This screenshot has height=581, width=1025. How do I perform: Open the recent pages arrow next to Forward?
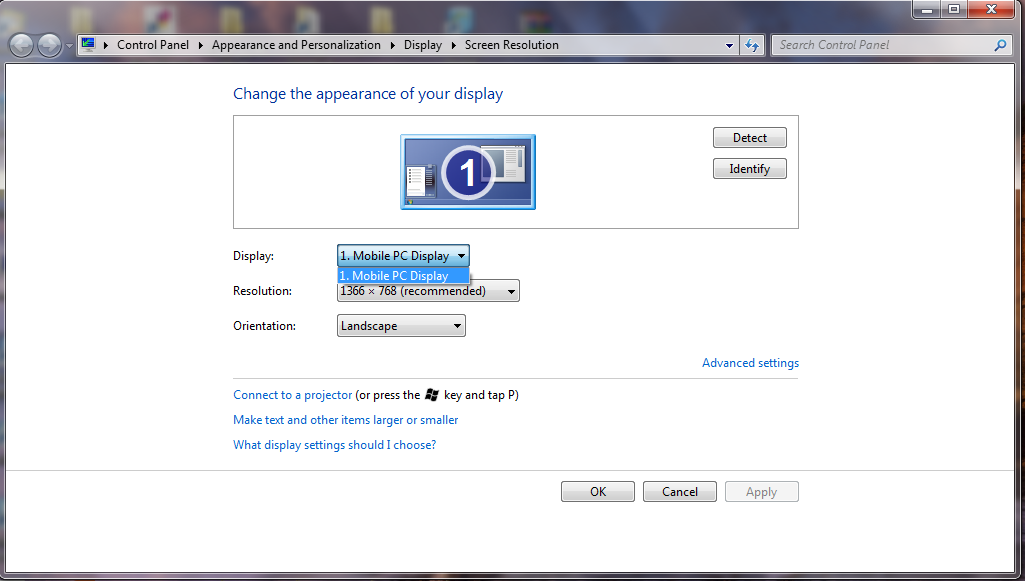tap(68, 46)
